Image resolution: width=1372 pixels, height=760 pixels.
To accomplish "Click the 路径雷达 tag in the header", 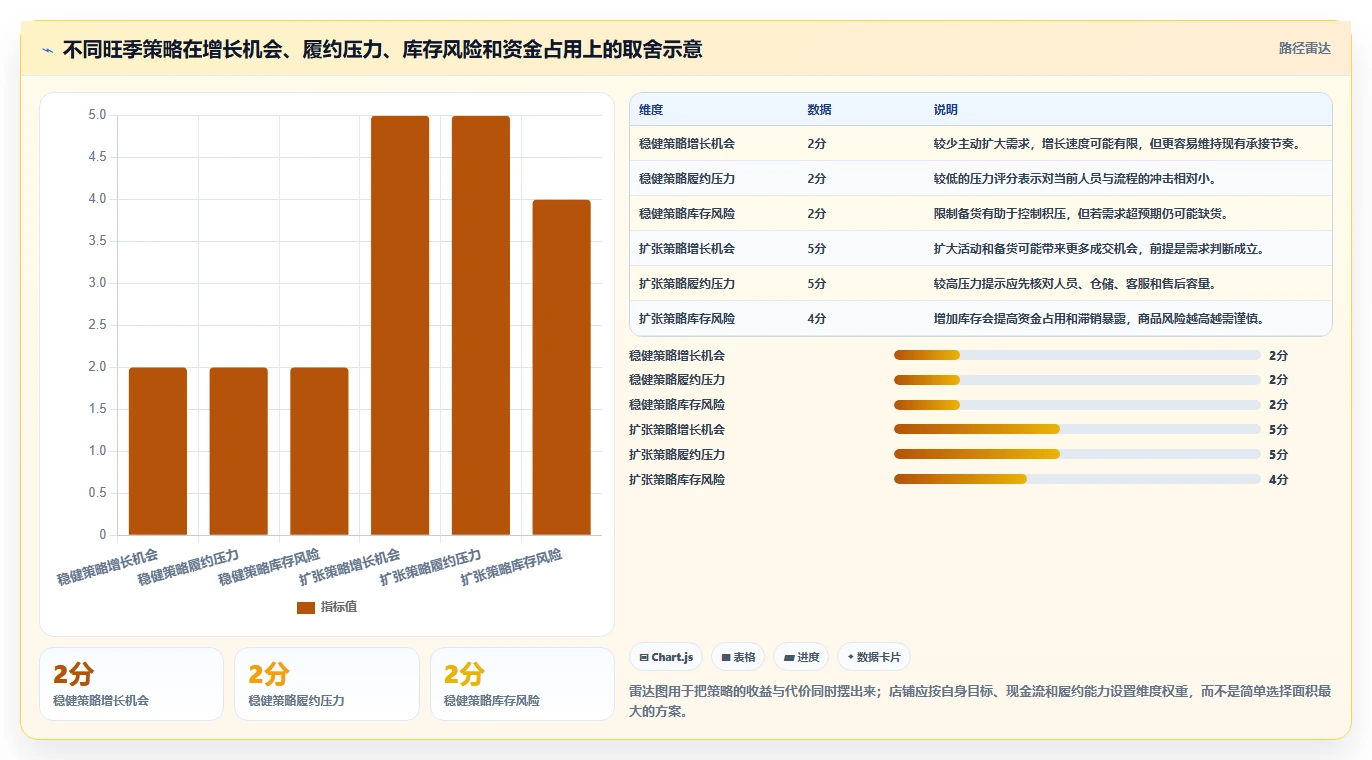I will (x=1304, y=48).
